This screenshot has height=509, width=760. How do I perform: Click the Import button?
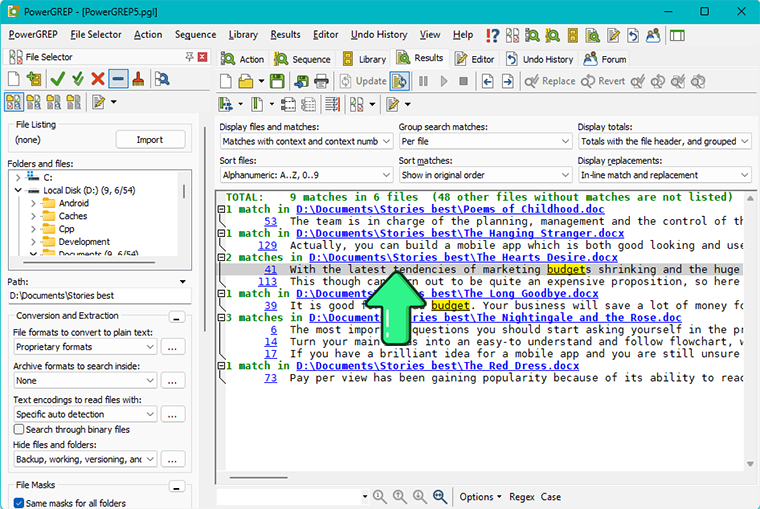click(150, 140)
